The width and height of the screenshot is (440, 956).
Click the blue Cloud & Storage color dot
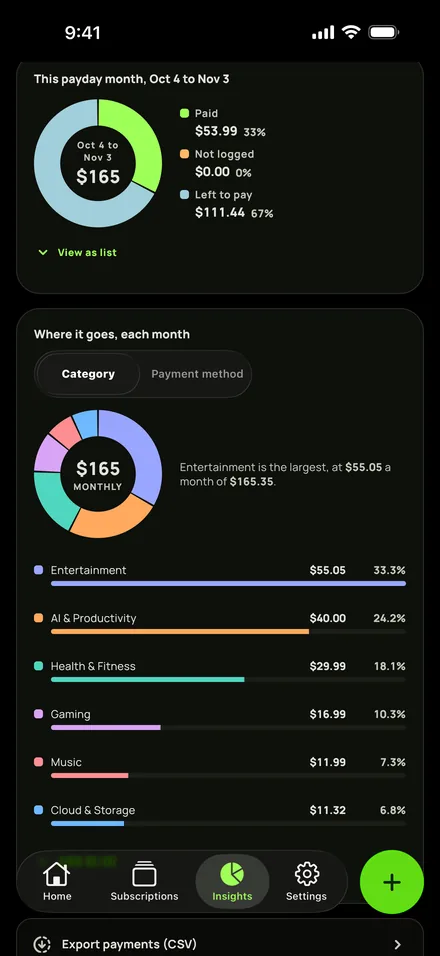[x=38, y=810]
